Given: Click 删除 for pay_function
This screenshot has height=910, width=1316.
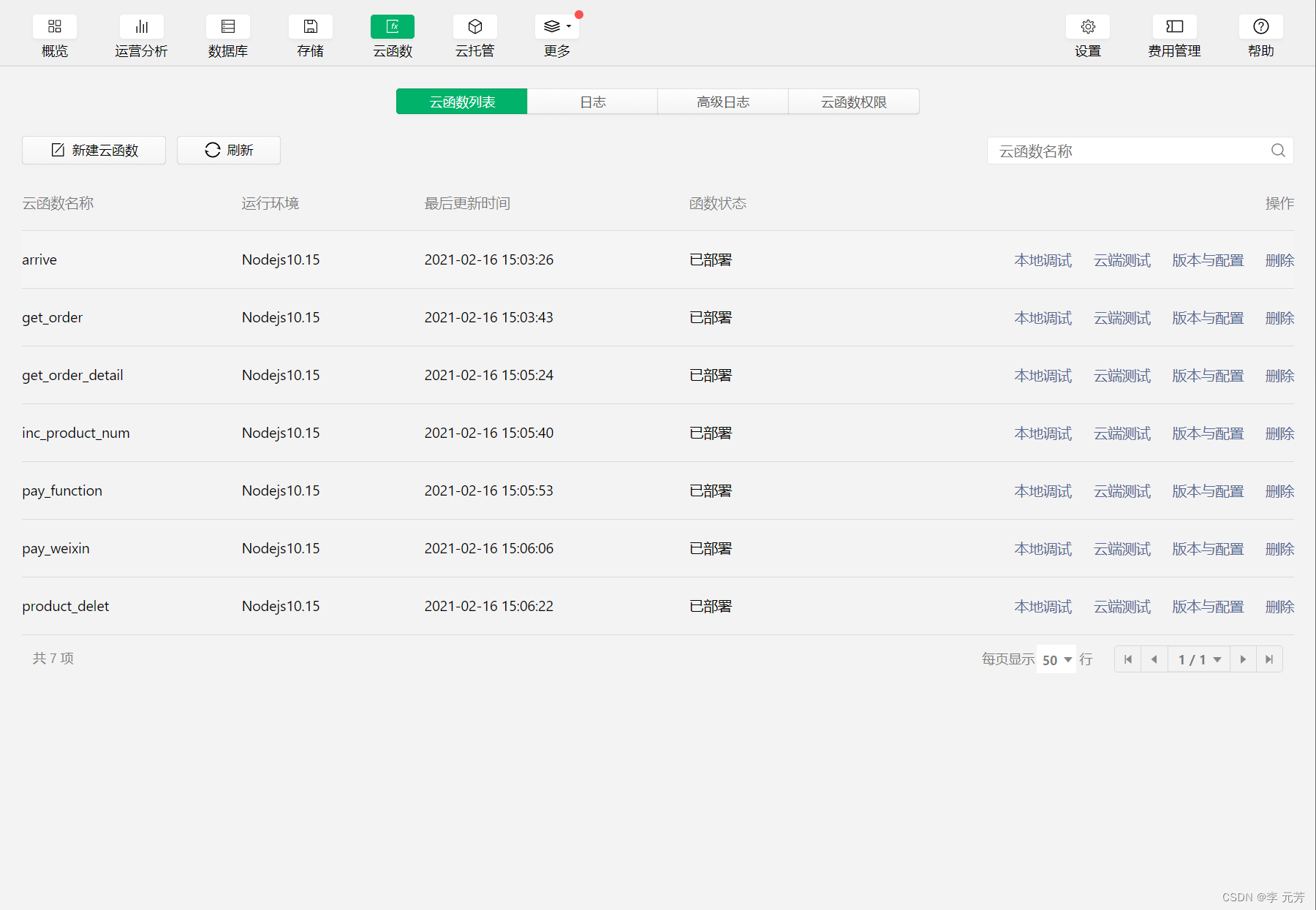Looking at the screenshot, I should tap(1279, 491).
